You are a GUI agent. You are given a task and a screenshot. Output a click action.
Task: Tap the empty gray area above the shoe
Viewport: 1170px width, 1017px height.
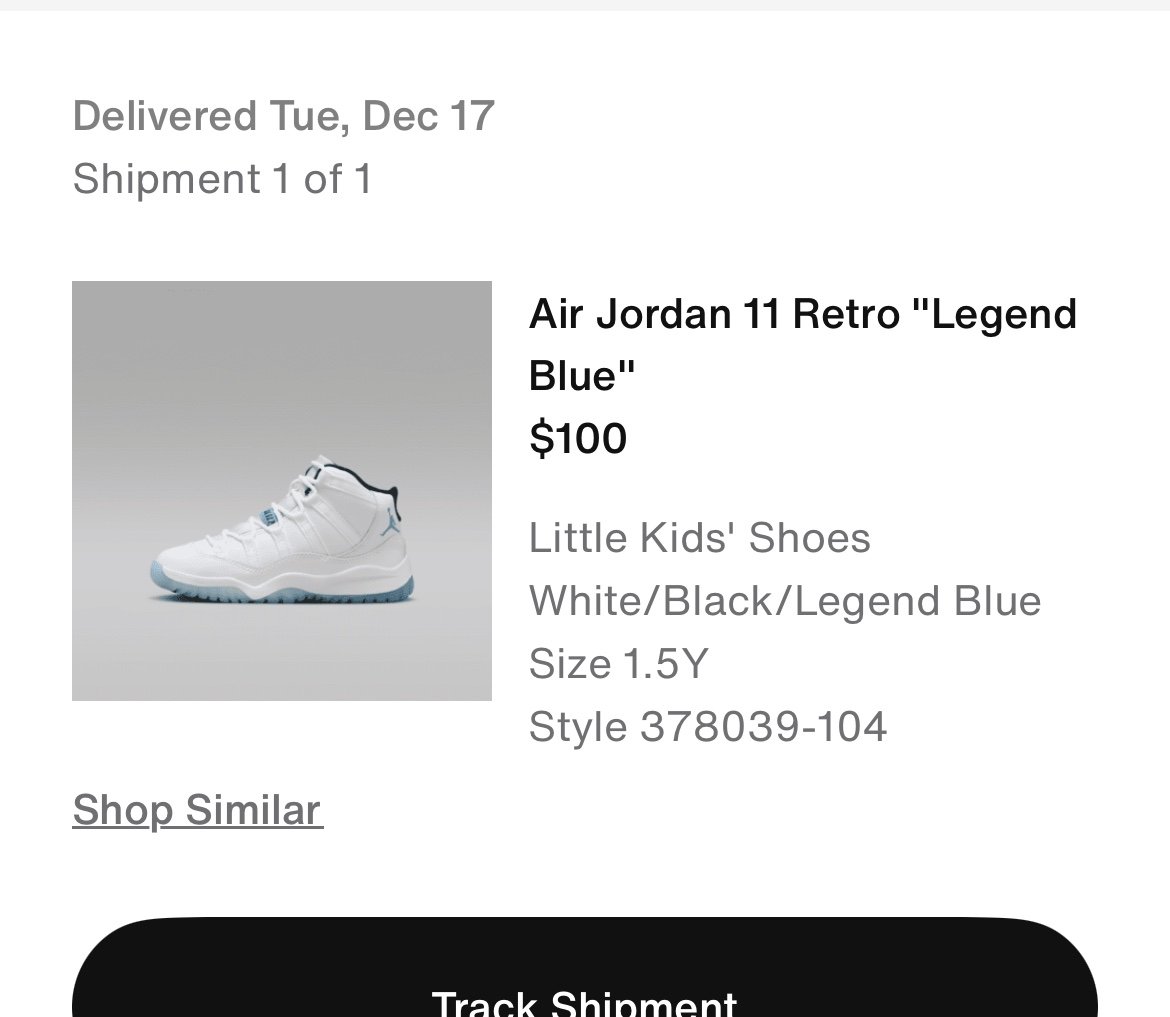tap(282, 360)
